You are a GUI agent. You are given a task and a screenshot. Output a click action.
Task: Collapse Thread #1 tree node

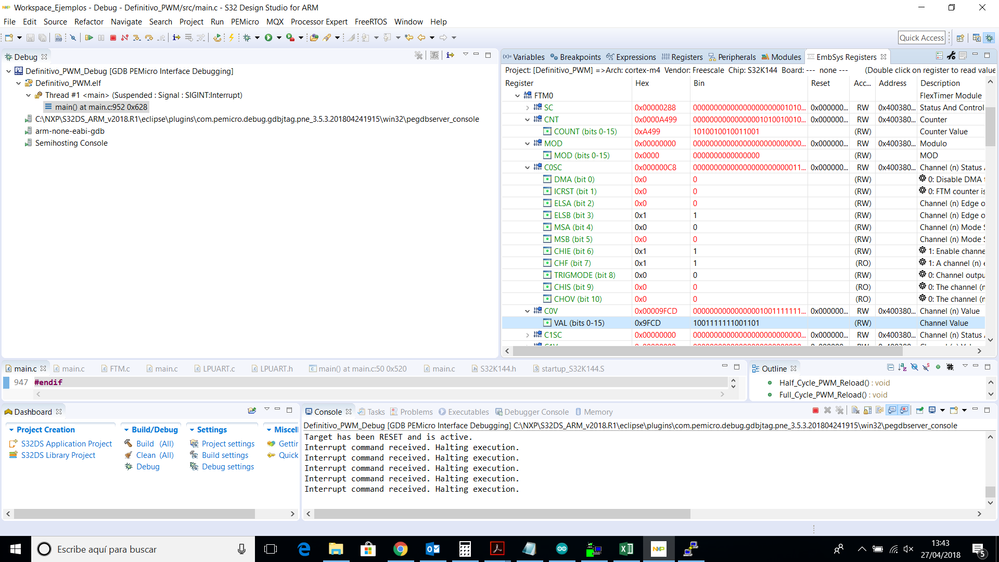(29, 96)
